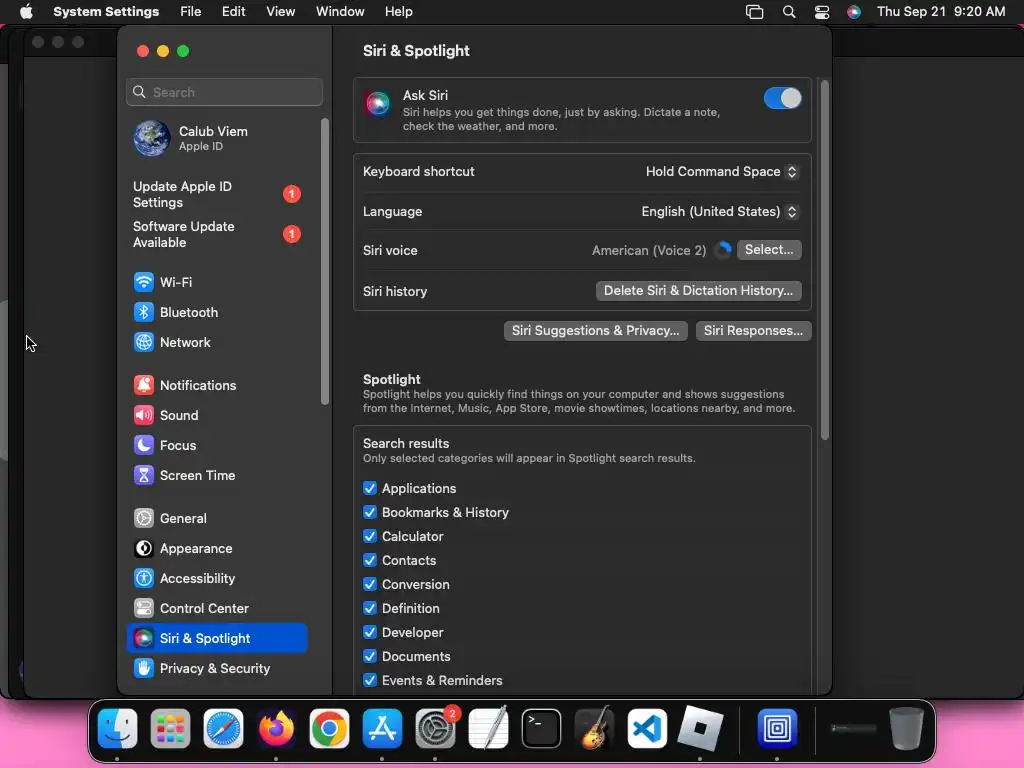Open the View menu
This screenshot has width=1024, height=768.
(280, 12)
